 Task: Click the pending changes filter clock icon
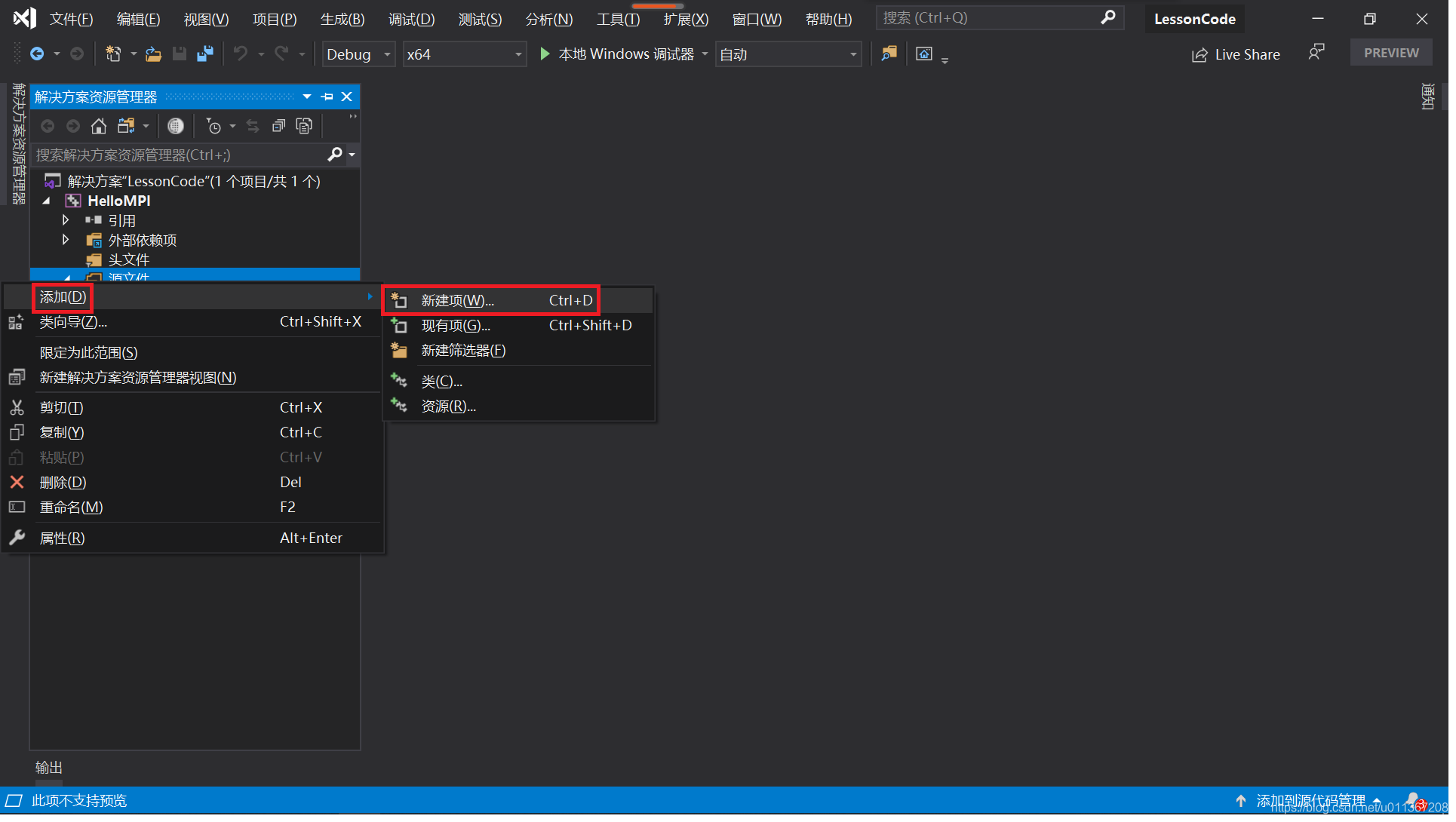point(214,126)
